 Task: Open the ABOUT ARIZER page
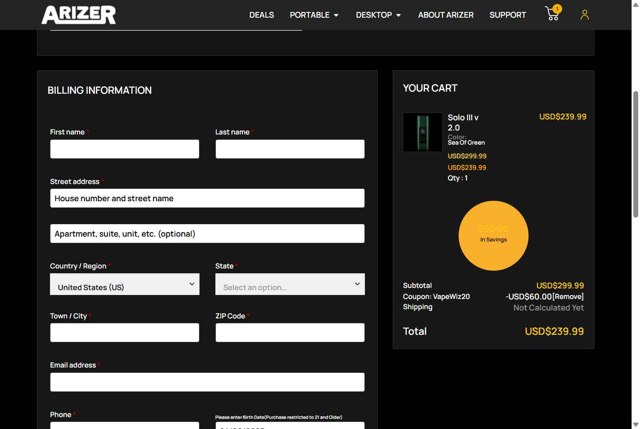coord(446,15)
